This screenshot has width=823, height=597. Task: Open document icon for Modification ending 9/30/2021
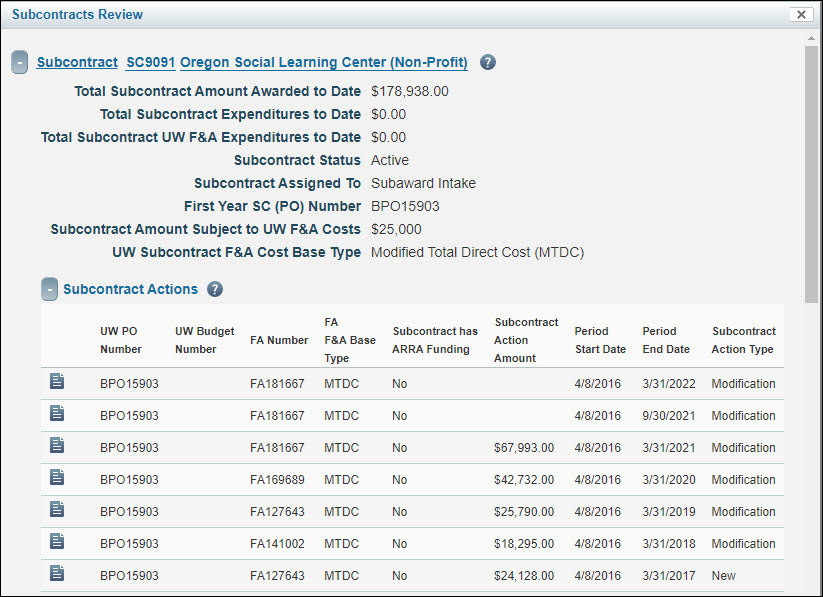57,415
